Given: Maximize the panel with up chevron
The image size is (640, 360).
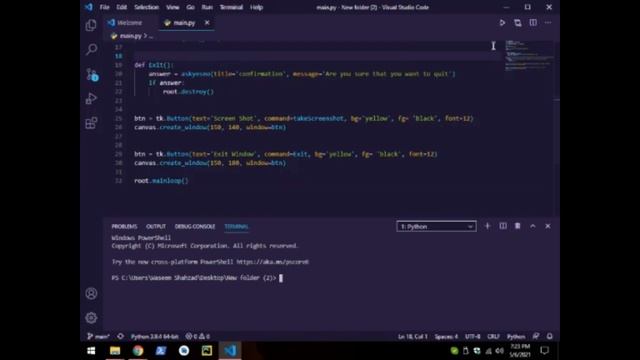Looking at the screenshot, I should (x=533, y=226).
